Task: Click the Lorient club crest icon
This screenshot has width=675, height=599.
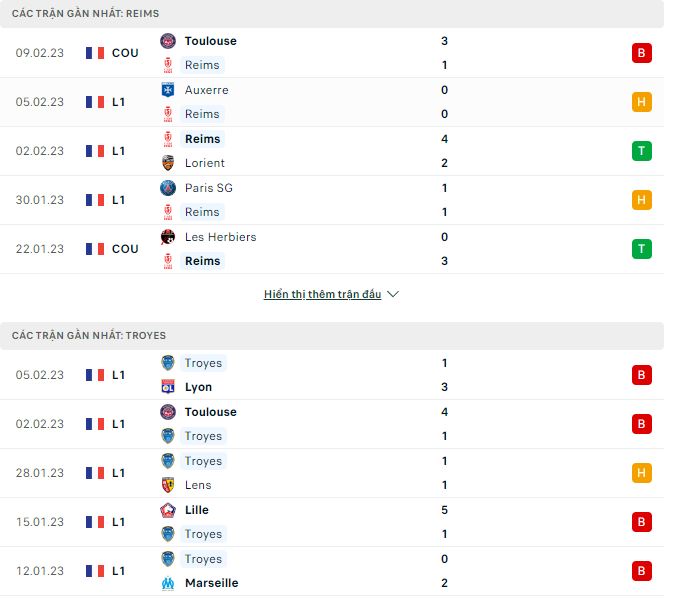Action: pos(168,163)
